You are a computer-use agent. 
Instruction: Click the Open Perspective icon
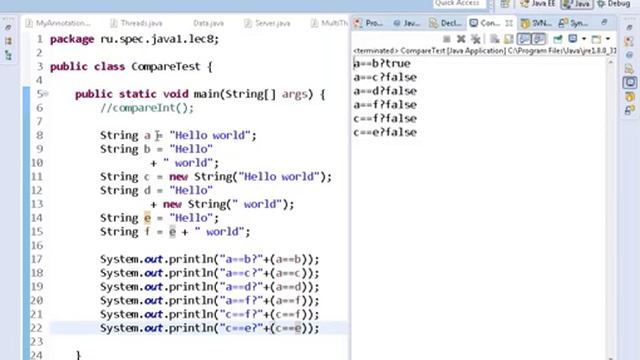point(505,4)
